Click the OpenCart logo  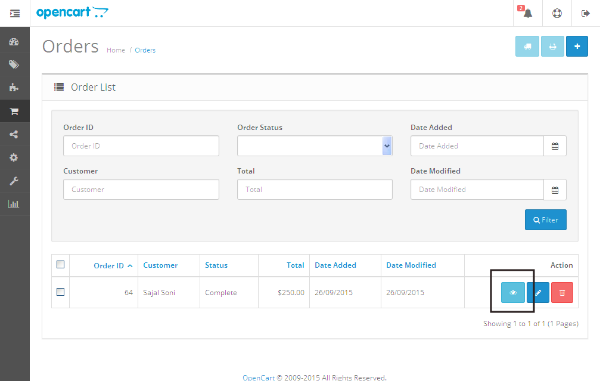tap(72, 13)
